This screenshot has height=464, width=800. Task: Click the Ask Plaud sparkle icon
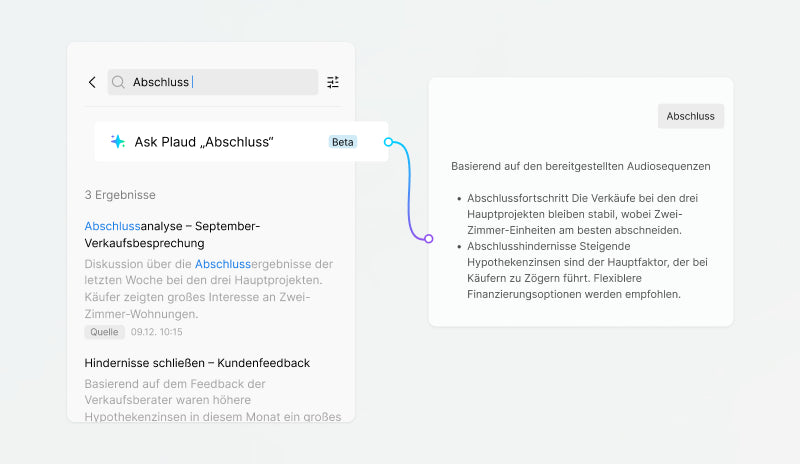(x=118, y=142)
